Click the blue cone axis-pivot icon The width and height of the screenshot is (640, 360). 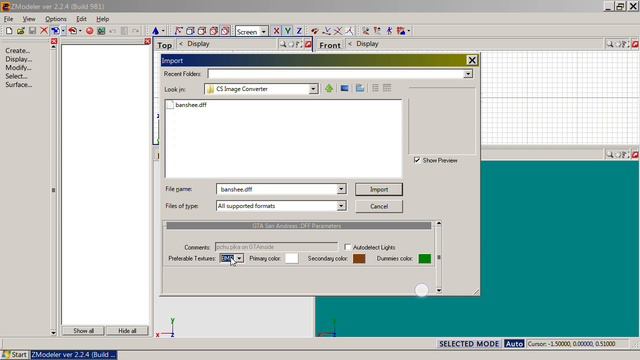[156, 31]
